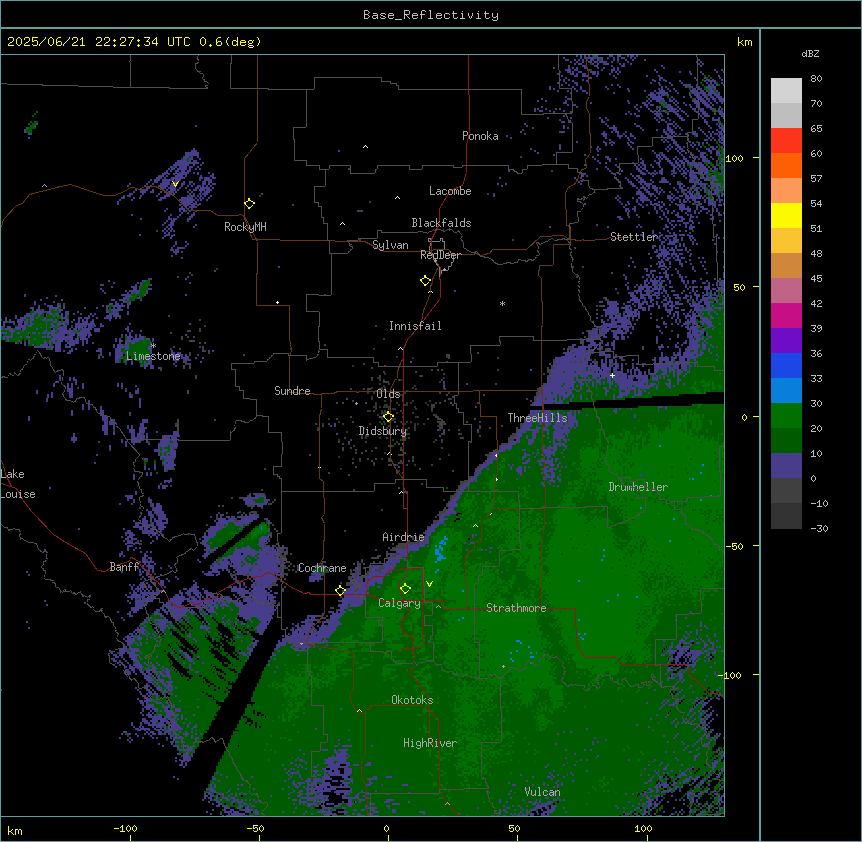The height and width of the screenshot is (842, 862).
Task: Select the yellow V marker northwest of RockyMH
Action: (x=175, y=184)
